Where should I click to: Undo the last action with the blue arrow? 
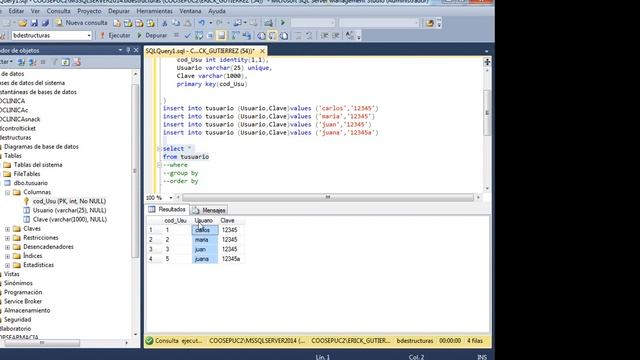[x=202, y=23]
